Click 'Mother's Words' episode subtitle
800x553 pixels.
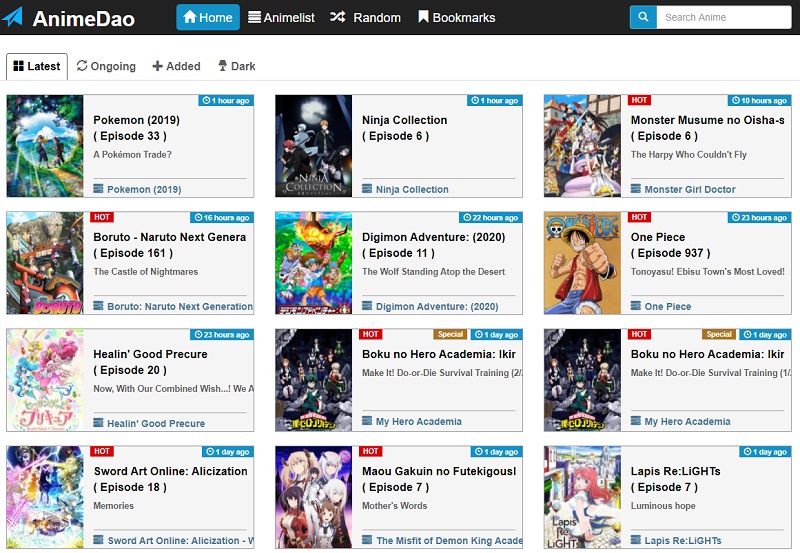click(394, 506)
